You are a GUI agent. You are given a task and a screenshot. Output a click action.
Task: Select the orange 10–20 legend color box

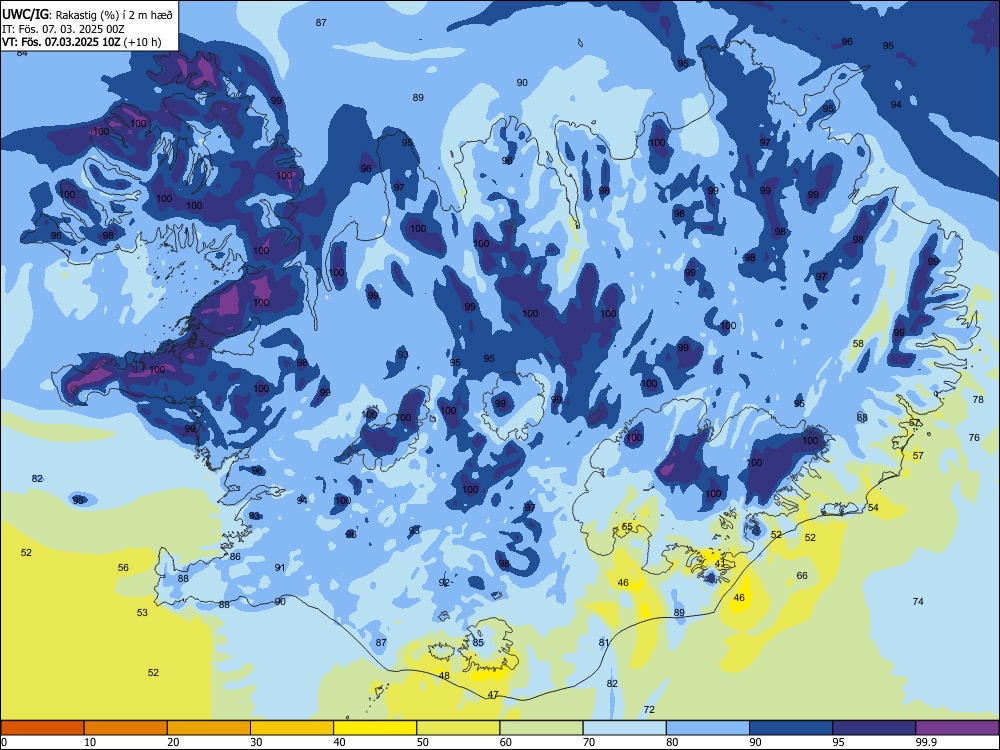point(126,728)
